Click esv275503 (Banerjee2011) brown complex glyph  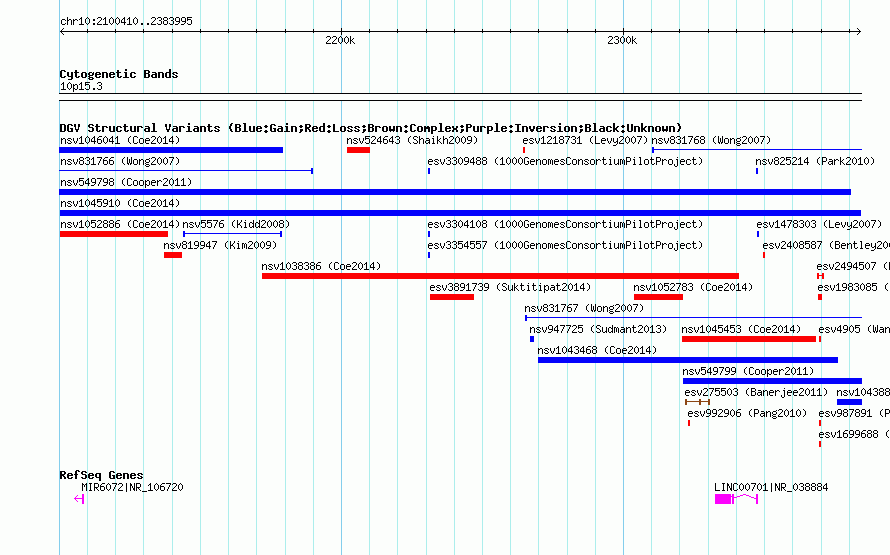point(697,402)
